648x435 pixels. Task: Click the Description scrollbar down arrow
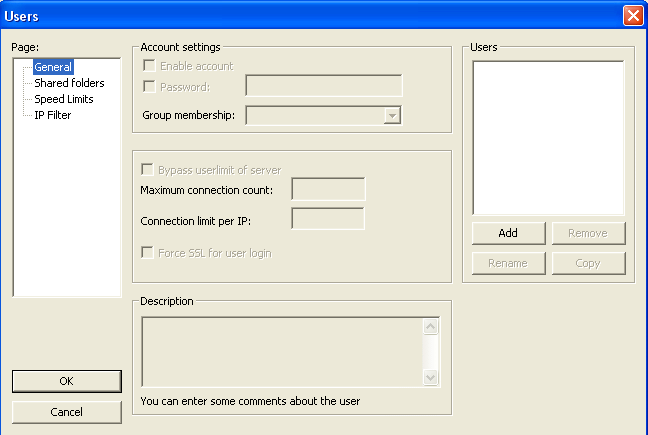[431, 377]
